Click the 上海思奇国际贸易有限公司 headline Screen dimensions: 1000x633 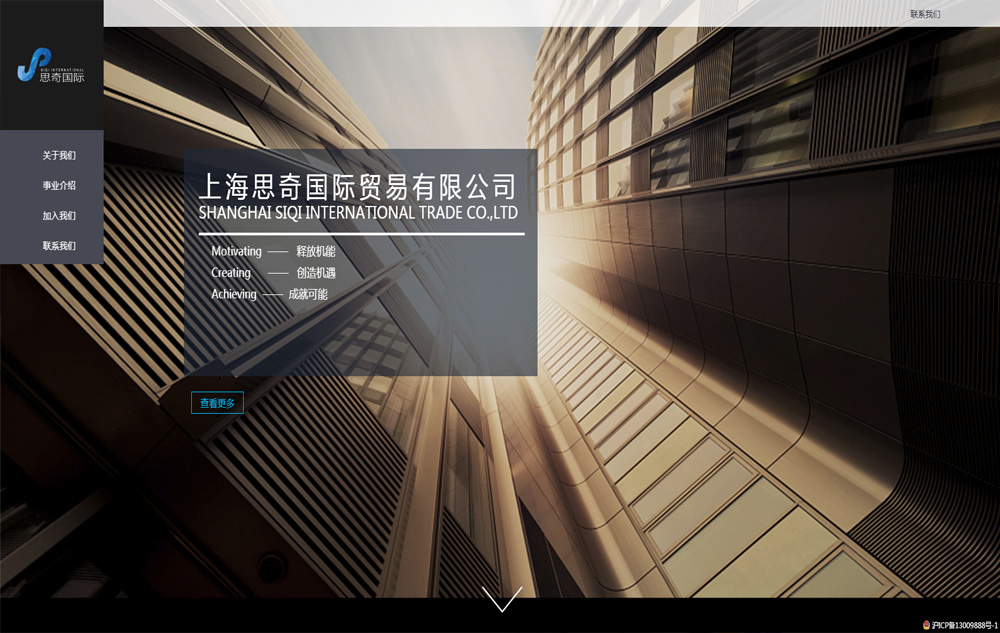pyautogui.click(x=358, y=186)
